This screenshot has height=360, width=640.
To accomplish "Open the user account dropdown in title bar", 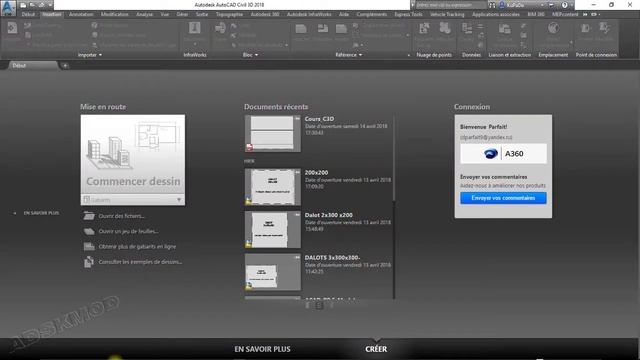I will (x=542, y=5).
